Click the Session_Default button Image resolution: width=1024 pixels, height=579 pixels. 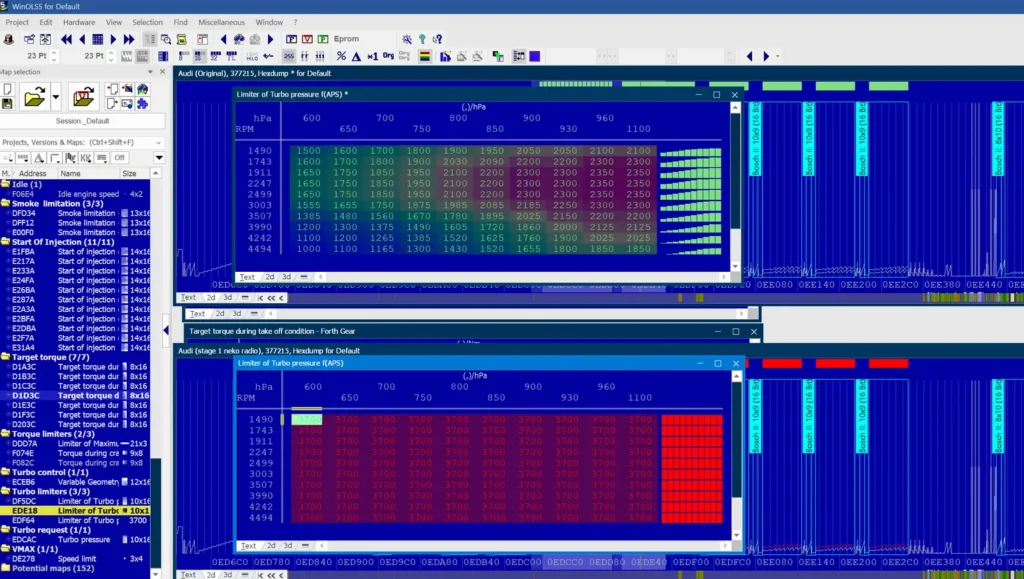click(83, 121)
